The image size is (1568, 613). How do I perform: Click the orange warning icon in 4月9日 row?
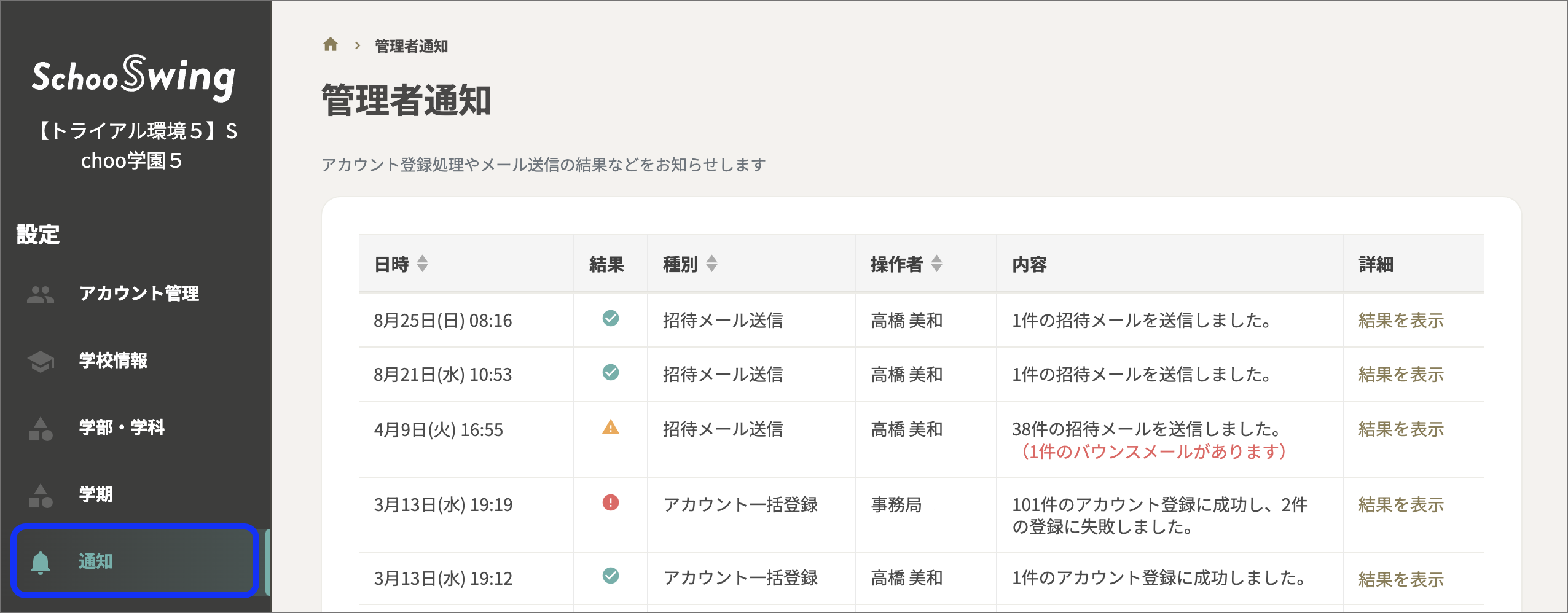click(x=610, y=428)
